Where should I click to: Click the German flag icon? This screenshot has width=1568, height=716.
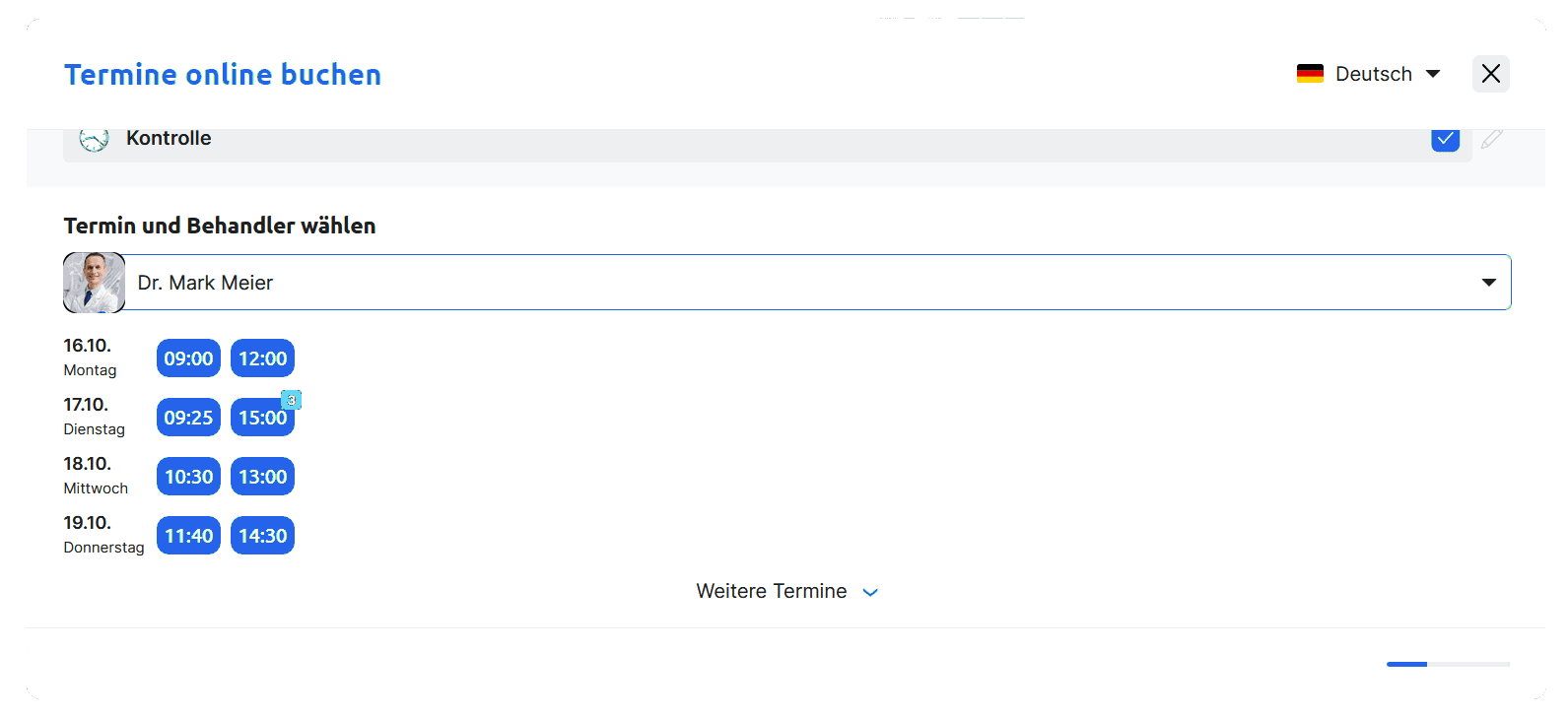[1310, 74]
